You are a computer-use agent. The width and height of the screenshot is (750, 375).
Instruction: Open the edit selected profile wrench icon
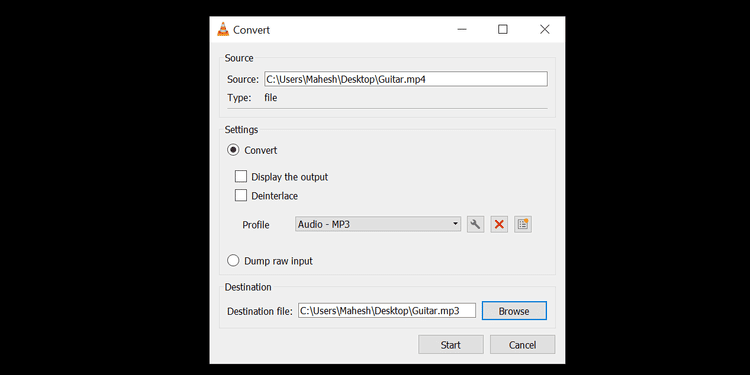[475, 224]
